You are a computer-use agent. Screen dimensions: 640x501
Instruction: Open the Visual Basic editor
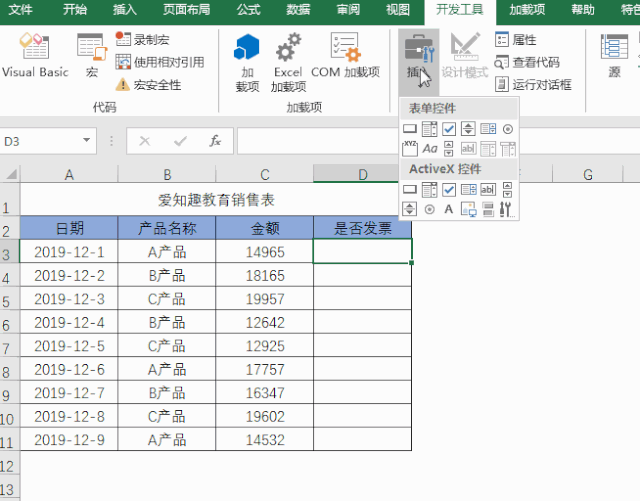point(35,55)
